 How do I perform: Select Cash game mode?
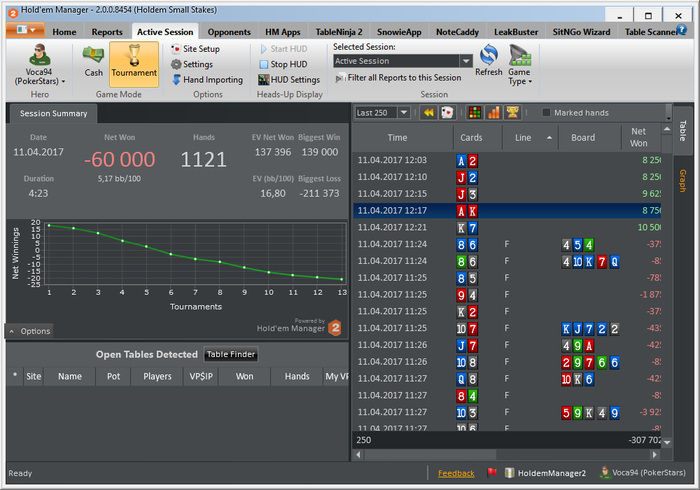pyautogui.click(x=94, y=62)
